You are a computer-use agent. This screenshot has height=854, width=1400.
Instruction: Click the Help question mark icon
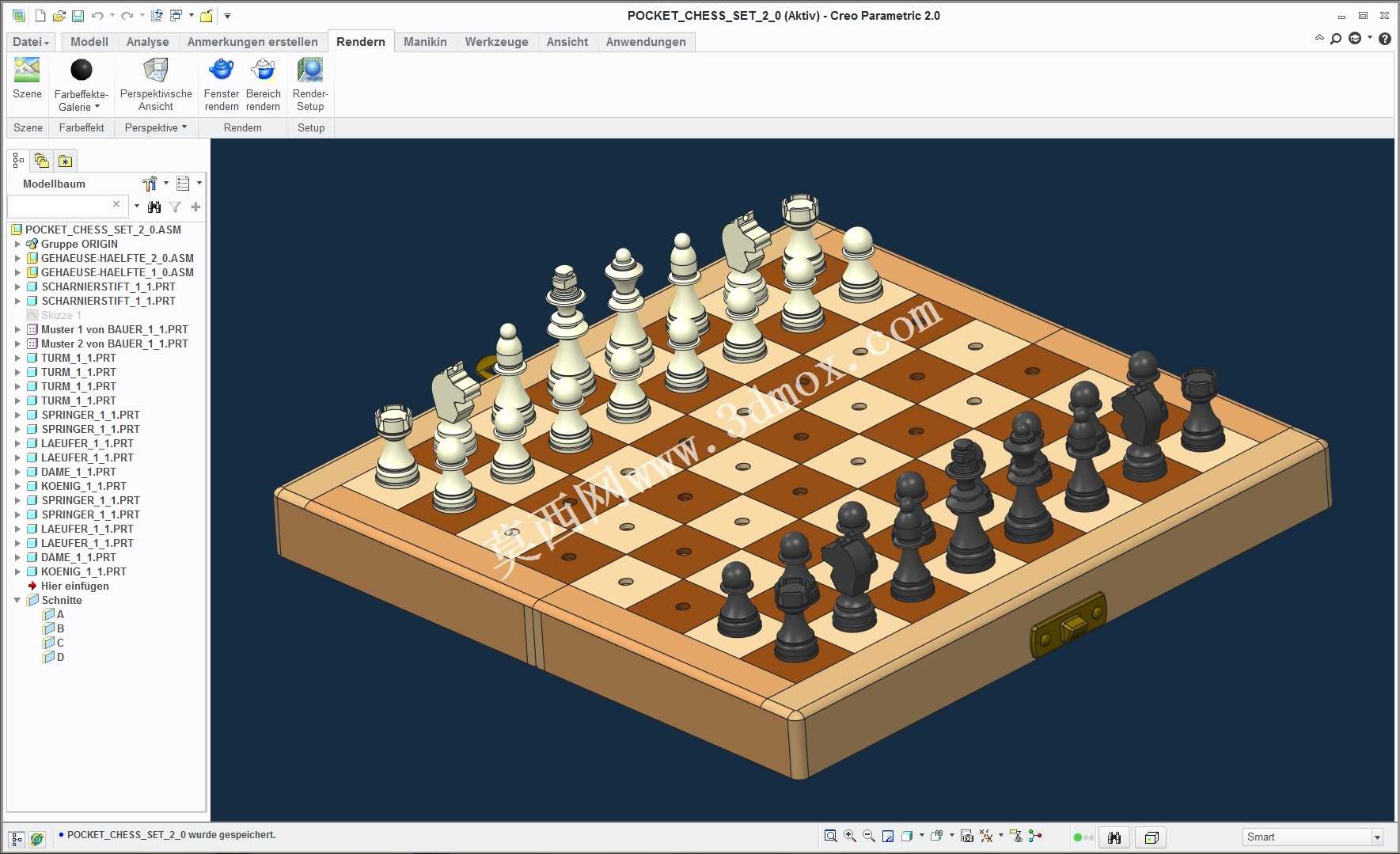[1384, 38]
